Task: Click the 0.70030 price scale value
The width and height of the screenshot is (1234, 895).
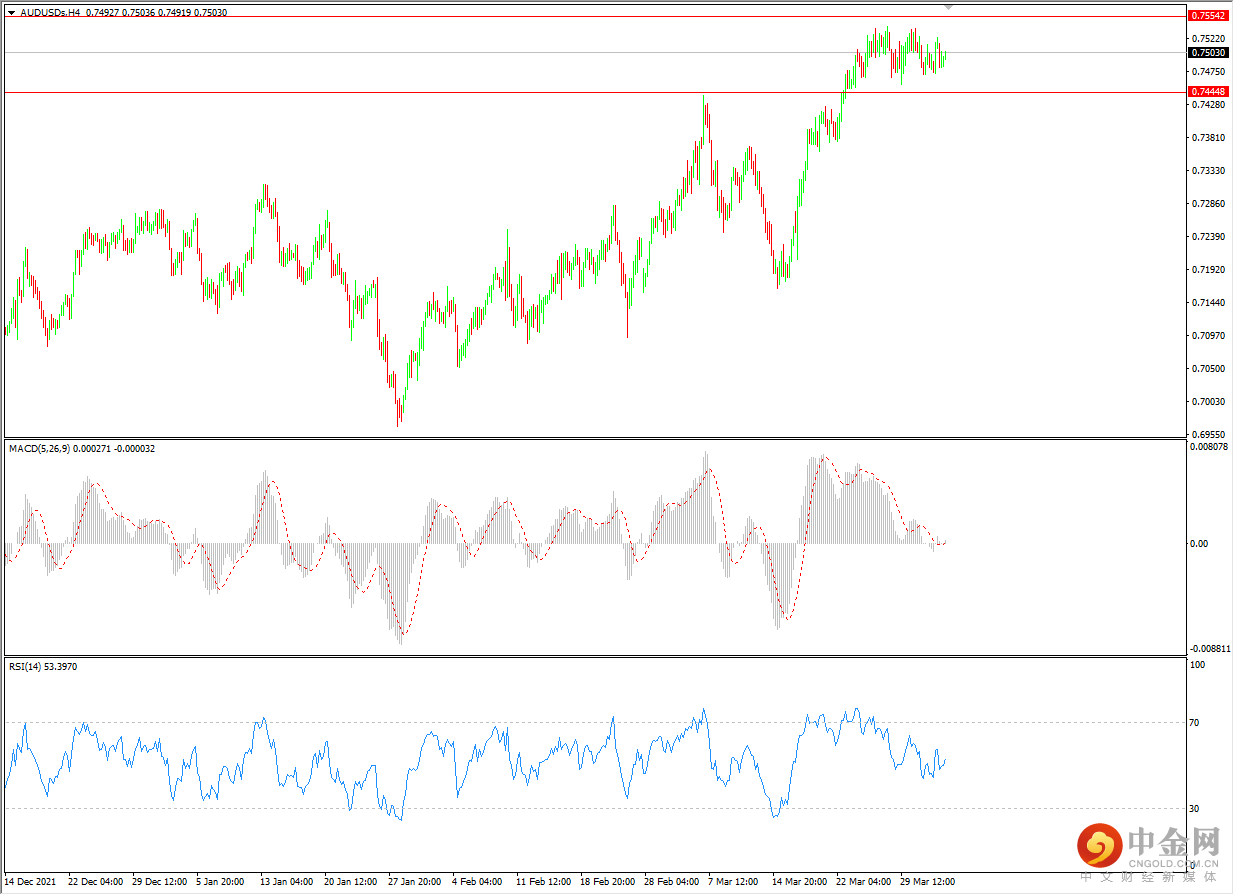Action: [x=1208, y=402]
